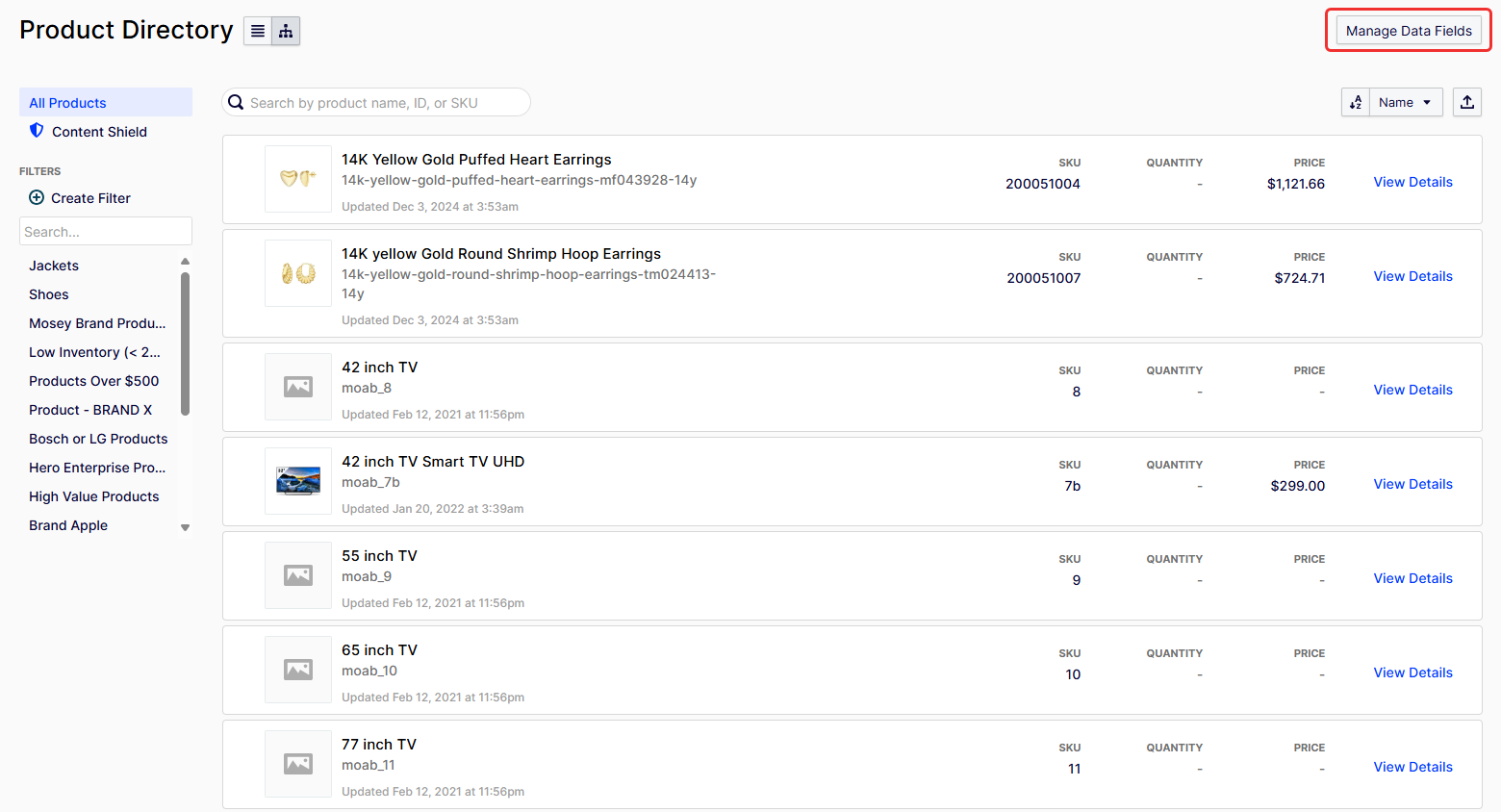Viewport: 1501px width, 812px height.
Task: Click the 14K Yellow Gold Puffed Heart Earrings title
Action: click(x=476, y=160)
